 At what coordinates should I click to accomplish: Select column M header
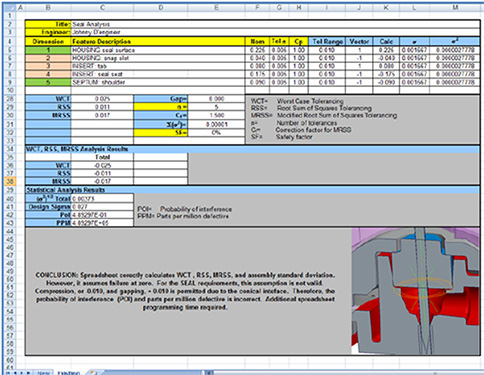pos(455,7)
